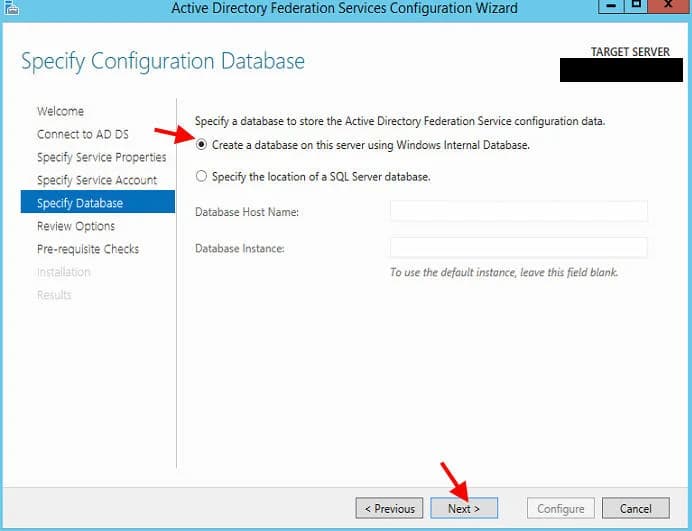Click the default instance hint text

pyautogui.click(x=504, y=272)
